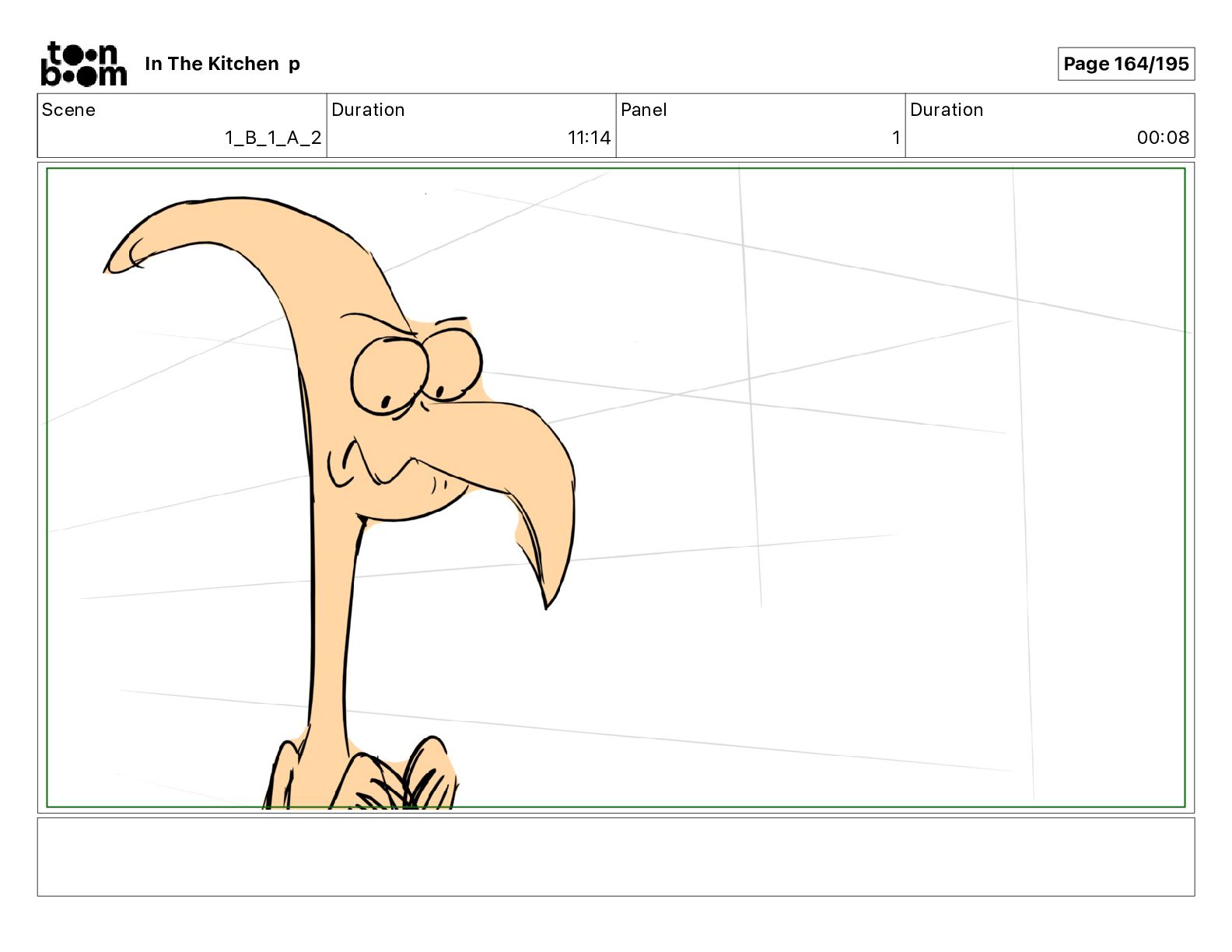Click the empty notes box below panel

point(616,856)
